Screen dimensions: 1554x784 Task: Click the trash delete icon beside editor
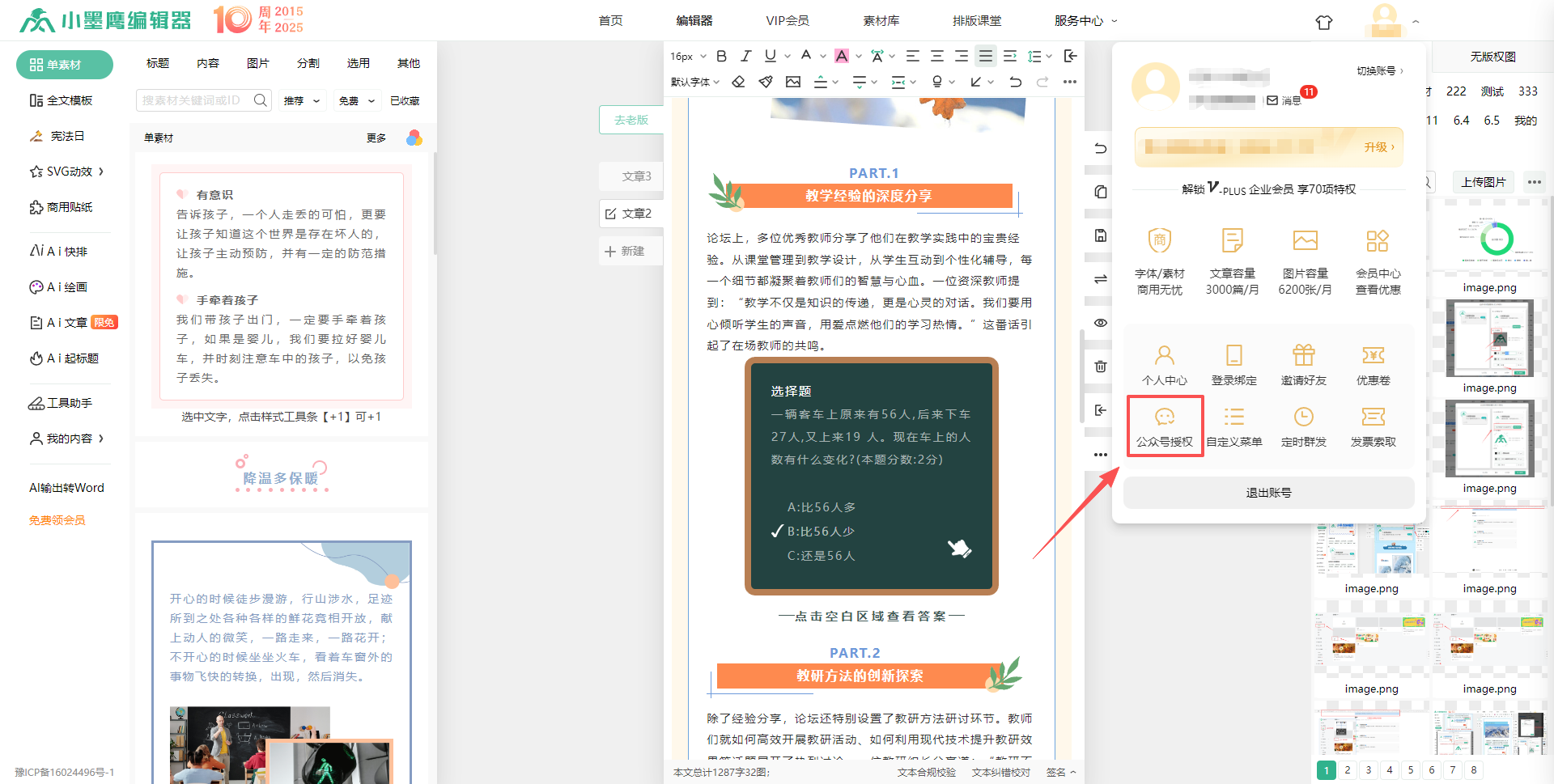1100,367
